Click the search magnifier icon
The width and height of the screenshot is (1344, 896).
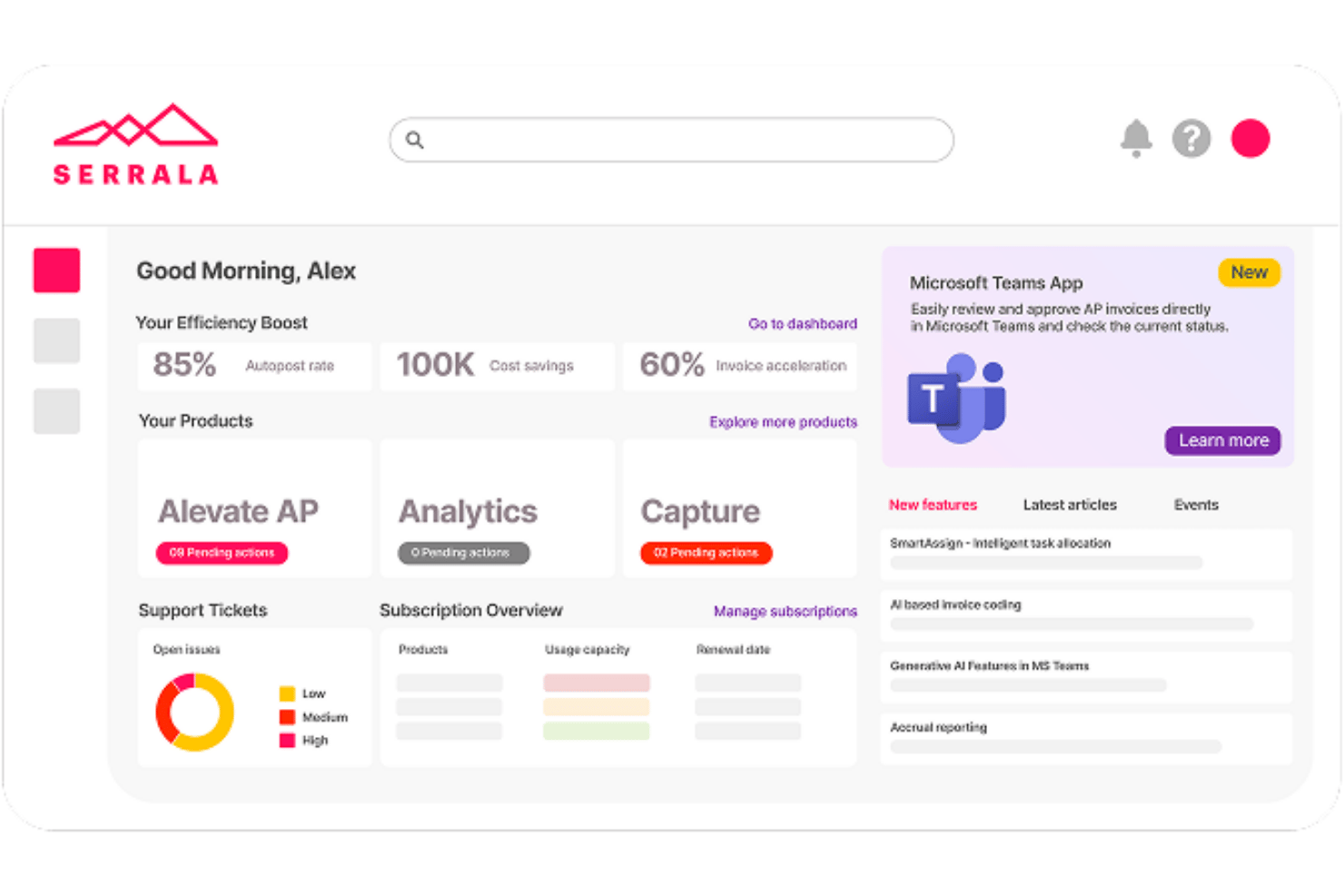click(415, 140)
